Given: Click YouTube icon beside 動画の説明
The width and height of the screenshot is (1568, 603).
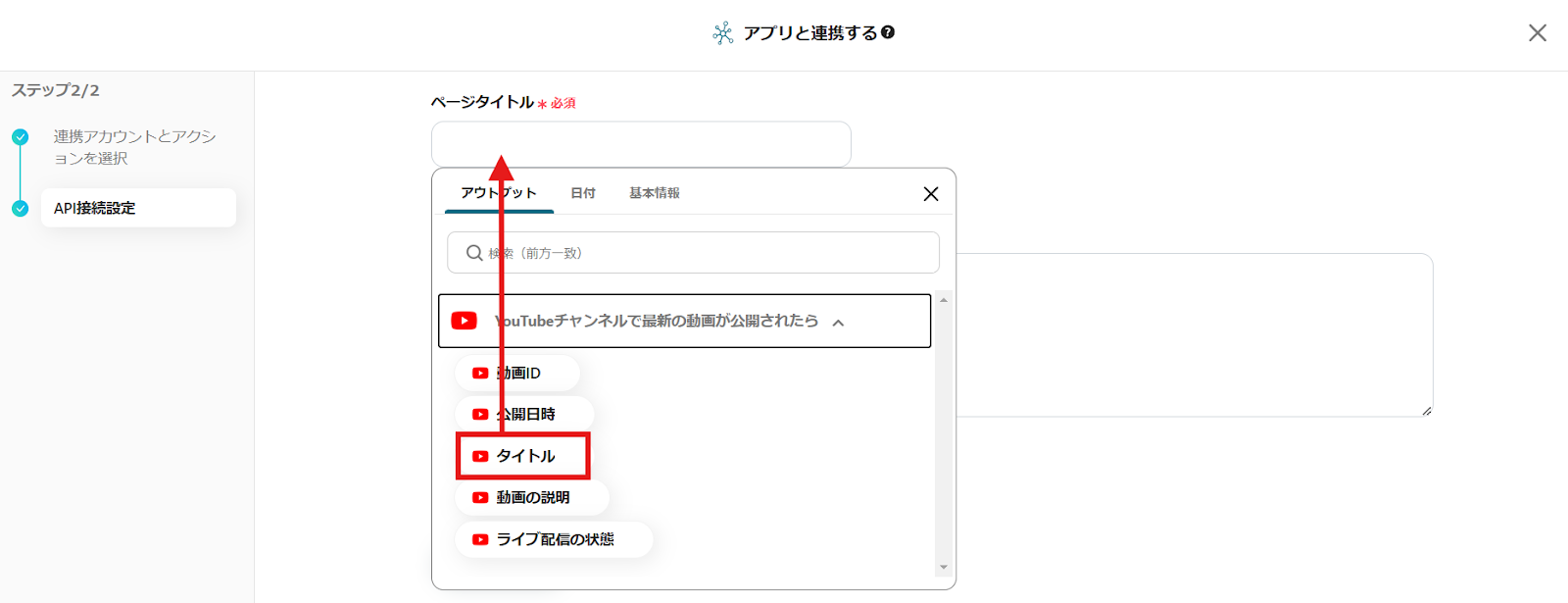Looking at the screenshot, I should click(480, 497).
